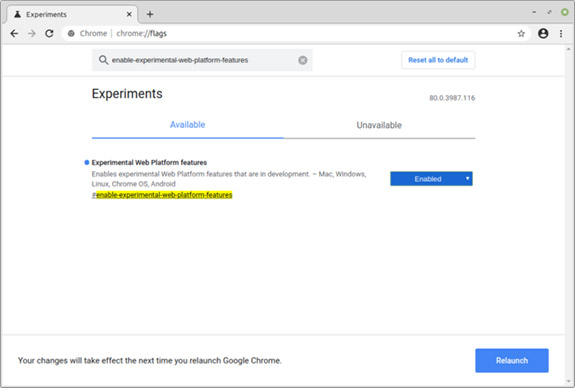Click the site info icon beside Chrome label
This screenshot has width=575, height=388.
tap(71, 33)
